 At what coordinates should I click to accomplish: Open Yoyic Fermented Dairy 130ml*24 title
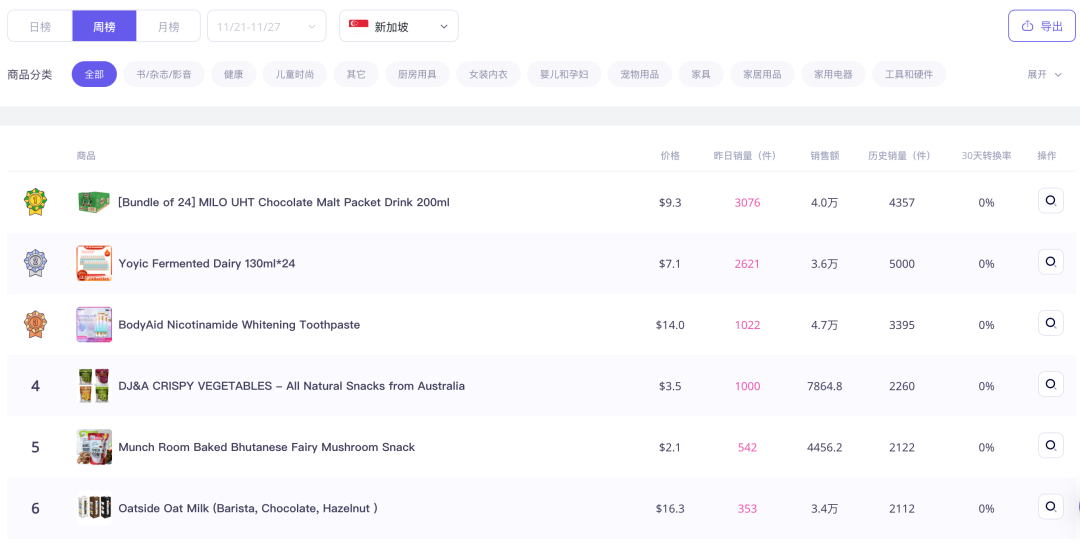pos(207,264)
